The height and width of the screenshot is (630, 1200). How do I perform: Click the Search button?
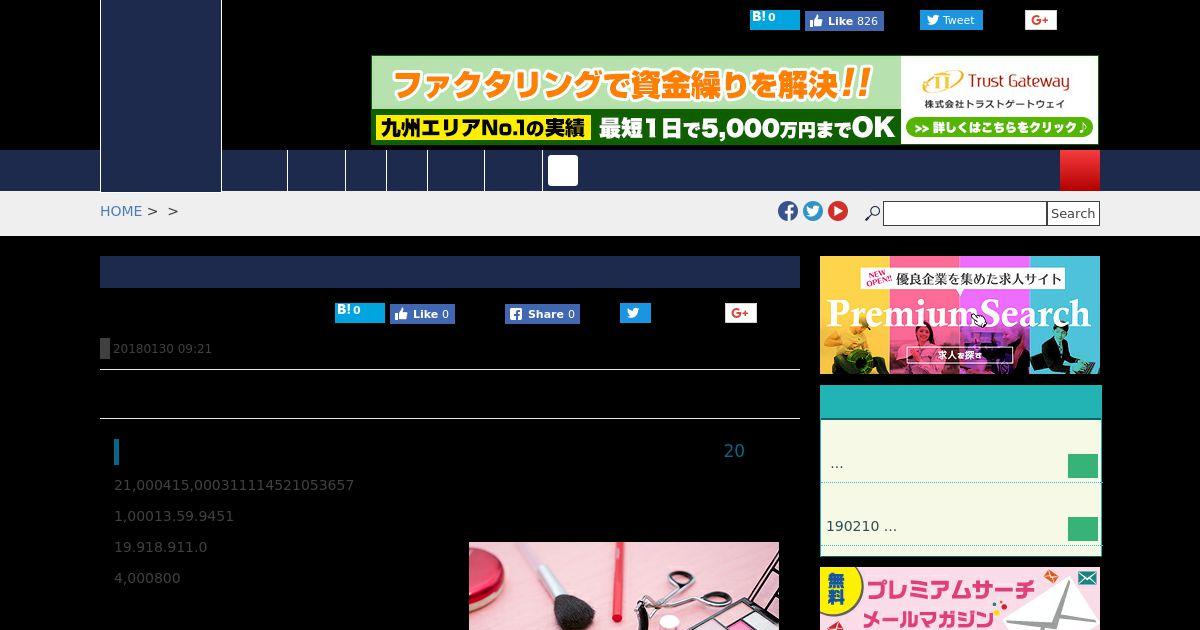tap(1073, 213)
